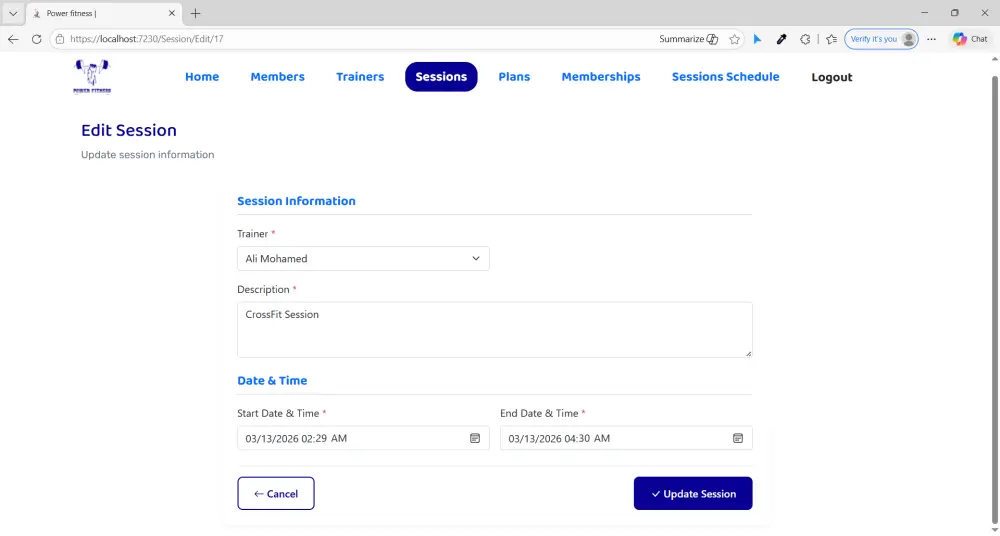Click in the Description text area
This screenshot has width=1000, height=536.
pos(495,329)
